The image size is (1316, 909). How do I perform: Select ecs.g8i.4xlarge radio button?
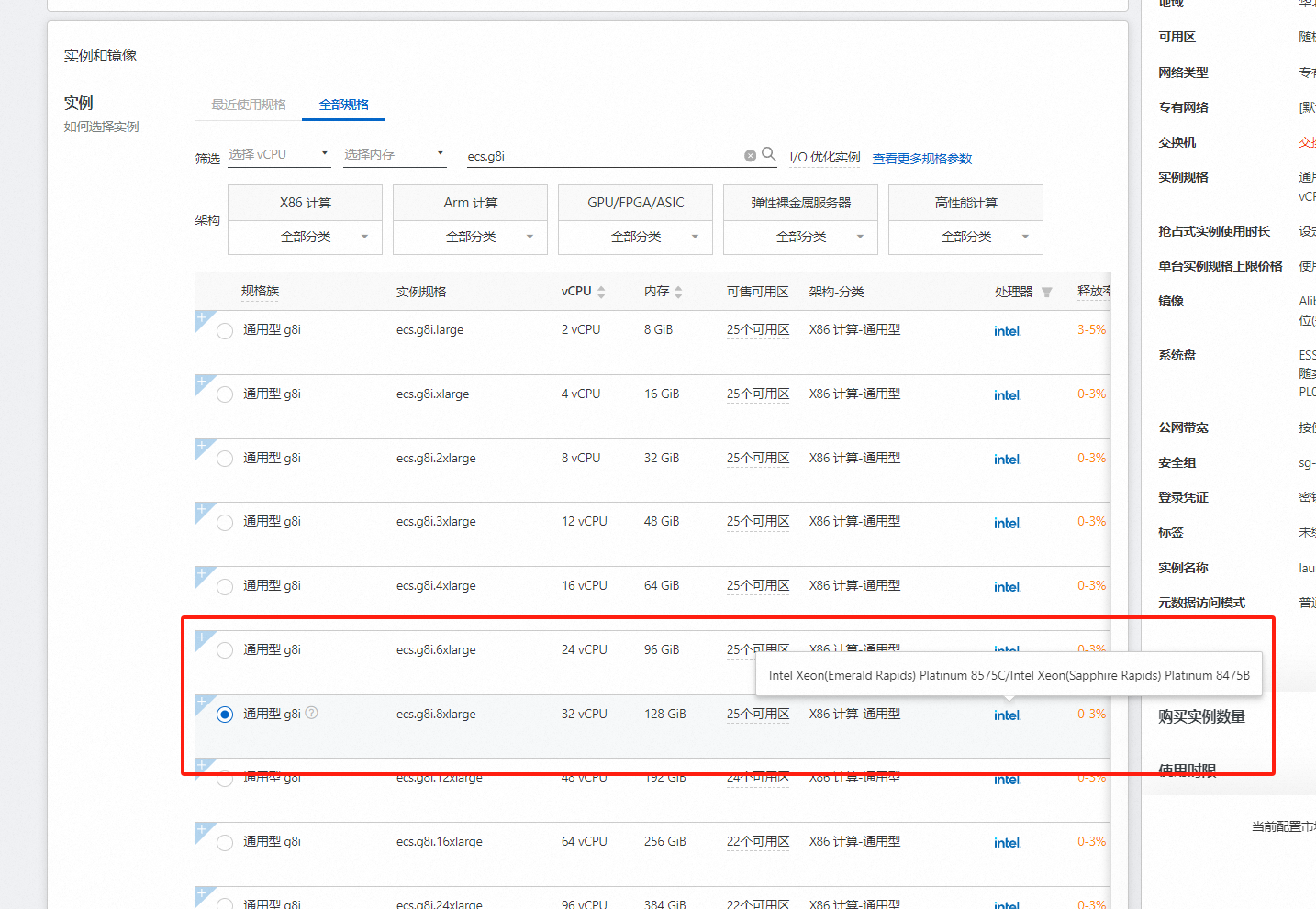coord(225,587)
